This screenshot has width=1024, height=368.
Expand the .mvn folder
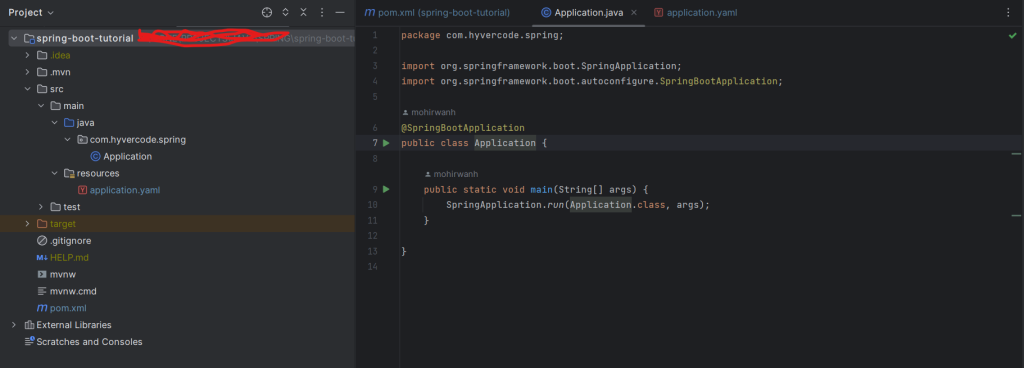tap(27, 72)
